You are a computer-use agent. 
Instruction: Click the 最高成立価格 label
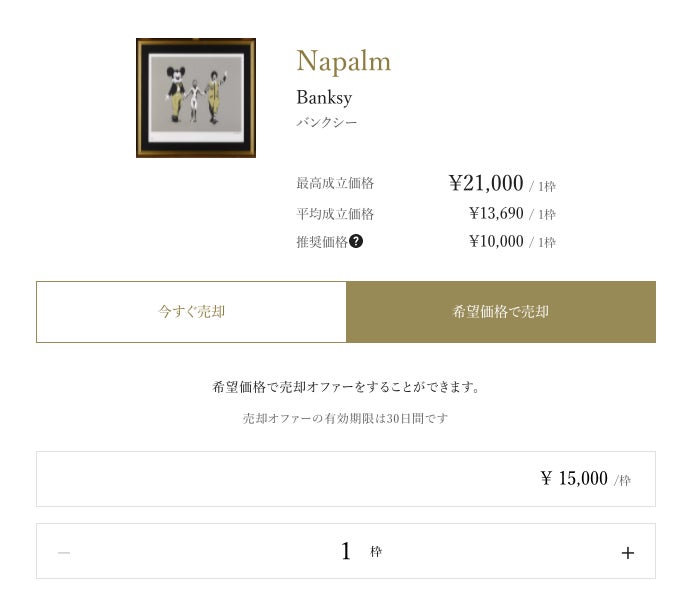[335, 184]
